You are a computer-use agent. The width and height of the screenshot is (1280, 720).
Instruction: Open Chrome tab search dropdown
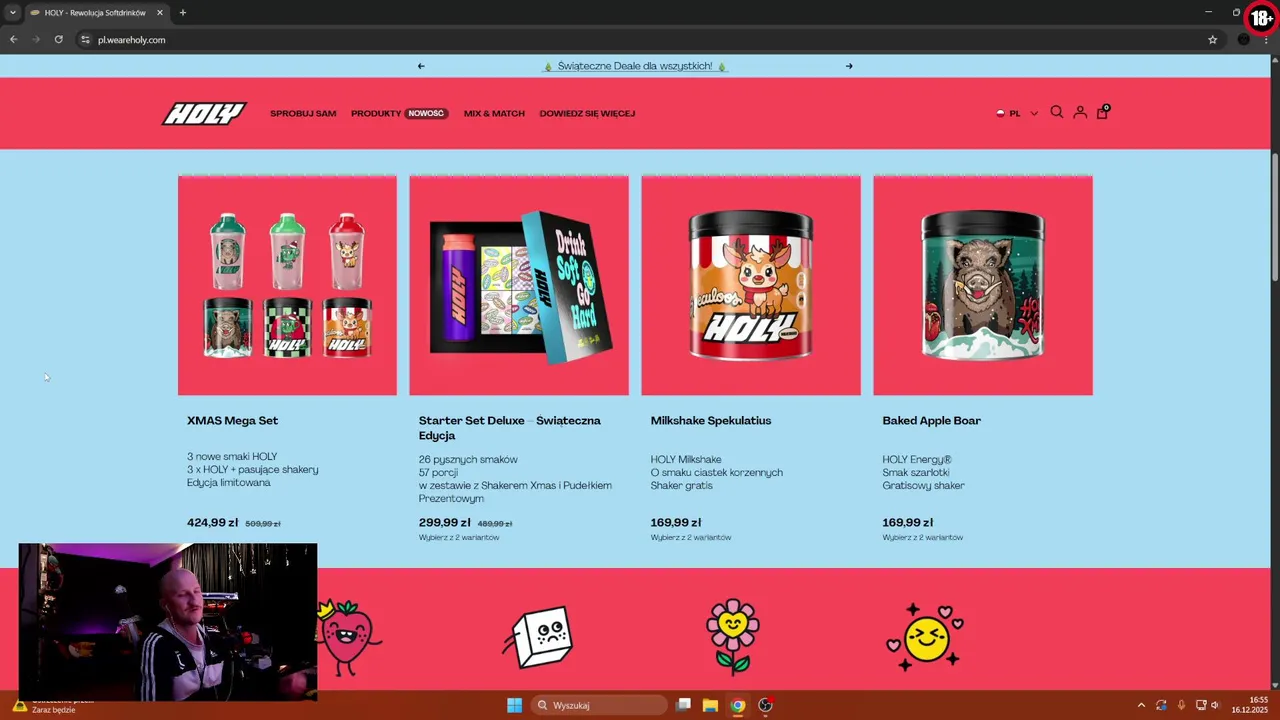12,13
